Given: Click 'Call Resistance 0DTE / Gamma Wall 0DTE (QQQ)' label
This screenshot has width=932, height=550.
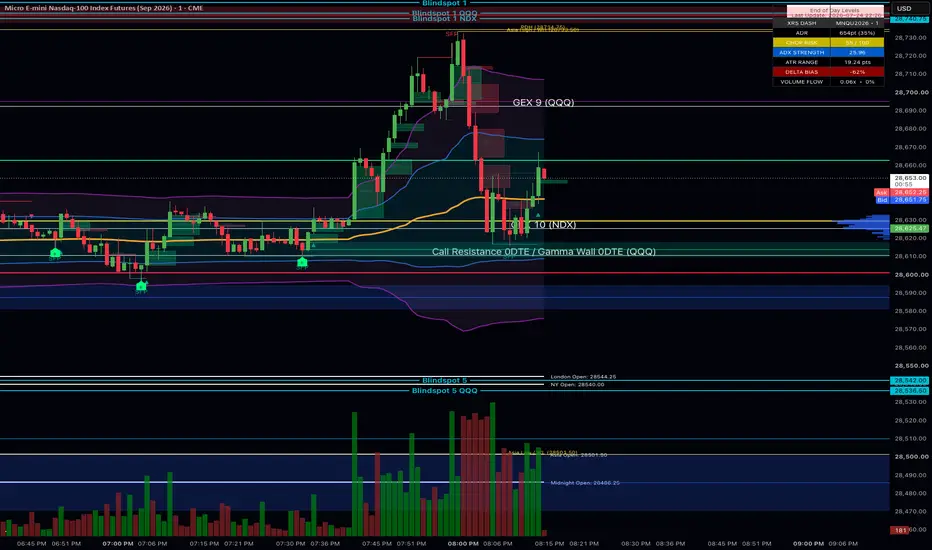Looking at the screenshot, I should pos(543,252).
